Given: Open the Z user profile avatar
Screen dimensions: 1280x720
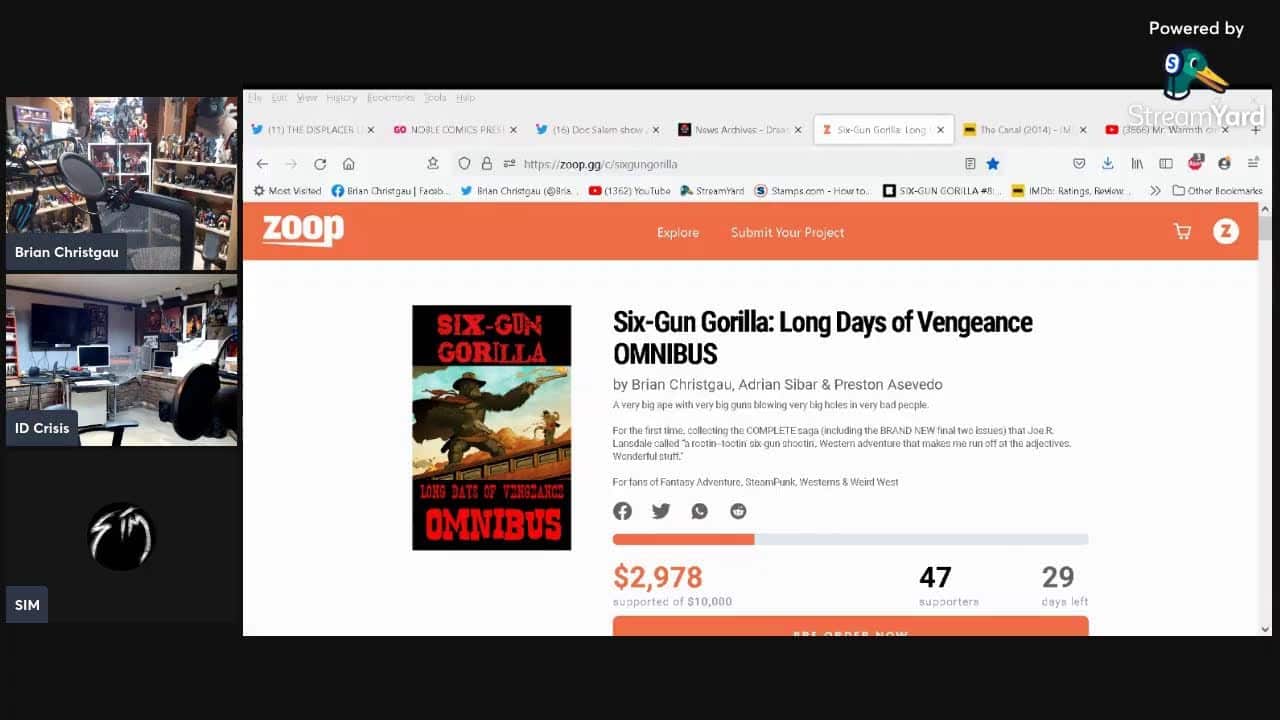Looking at the screenshot, I should coord(1226,232).
